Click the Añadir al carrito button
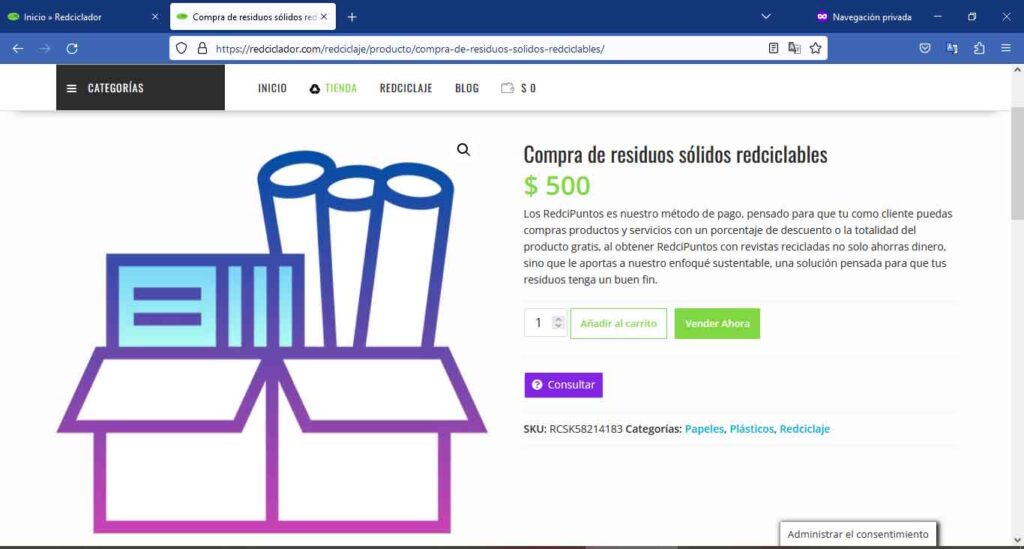 (x=618, y=324)
